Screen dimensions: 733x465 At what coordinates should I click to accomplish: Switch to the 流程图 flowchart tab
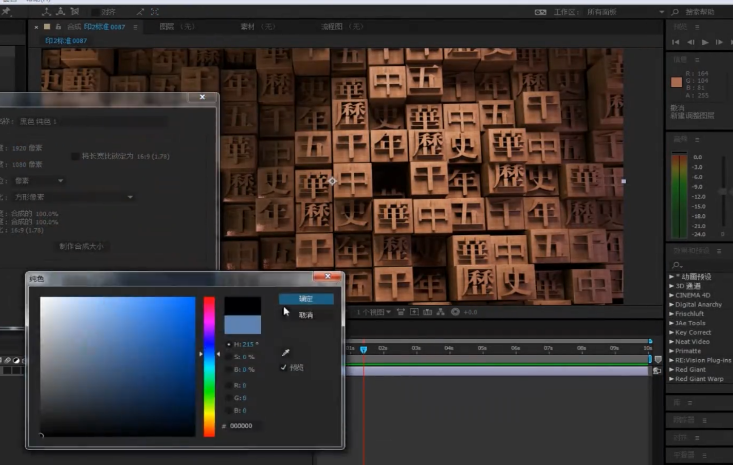click(332, 26)
